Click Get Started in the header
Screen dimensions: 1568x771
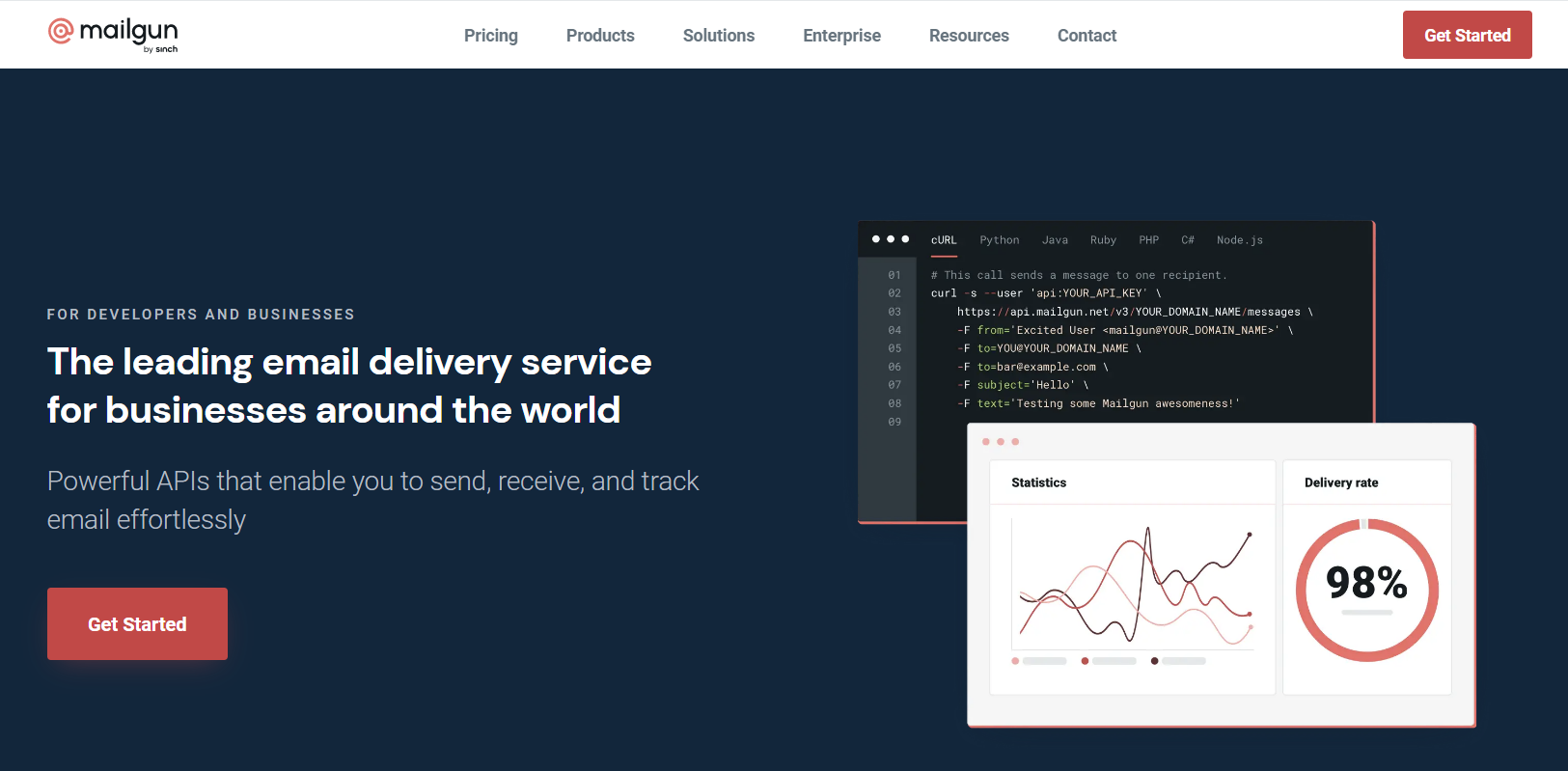[1467, 35]
